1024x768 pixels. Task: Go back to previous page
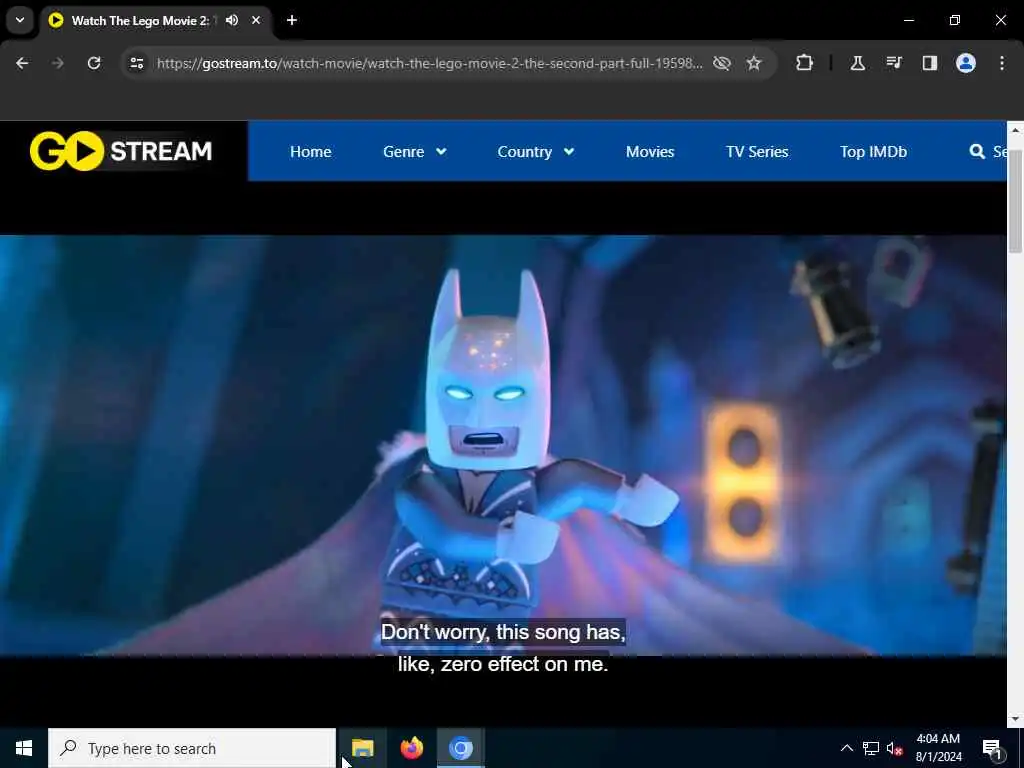pyautogui.click(x=22, y=63)
